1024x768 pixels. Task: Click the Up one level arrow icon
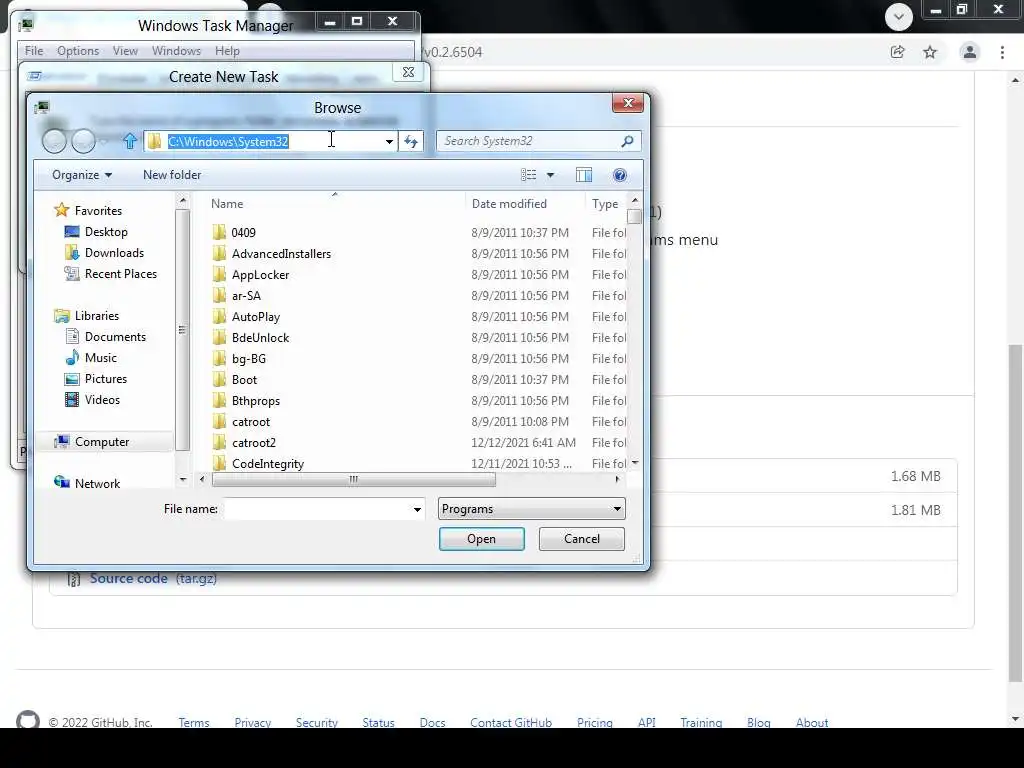(130, 141)
